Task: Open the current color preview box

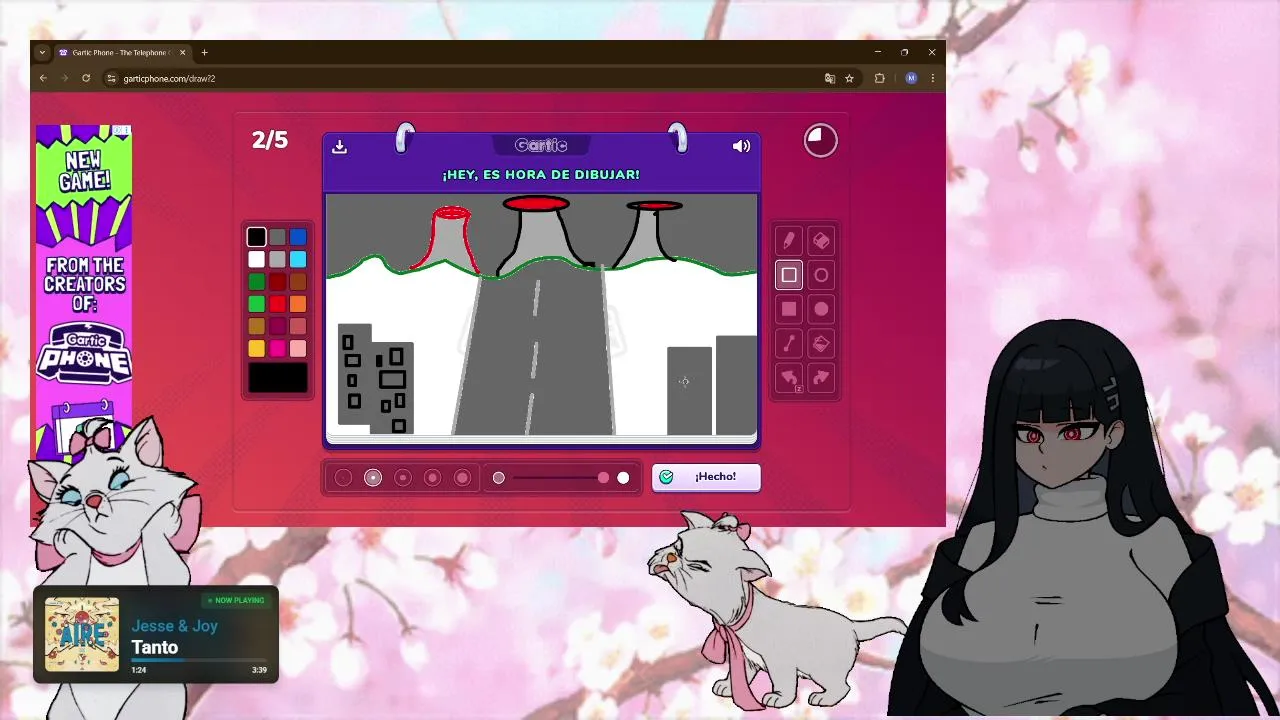Action: (x=278, y=378)
